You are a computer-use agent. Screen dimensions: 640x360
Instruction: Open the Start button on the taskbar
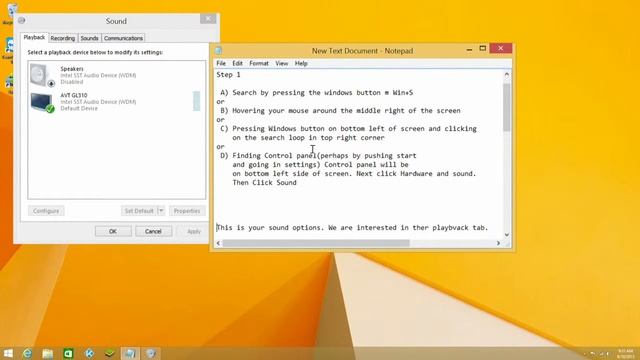pyautogui.click(x=8, y=353)
